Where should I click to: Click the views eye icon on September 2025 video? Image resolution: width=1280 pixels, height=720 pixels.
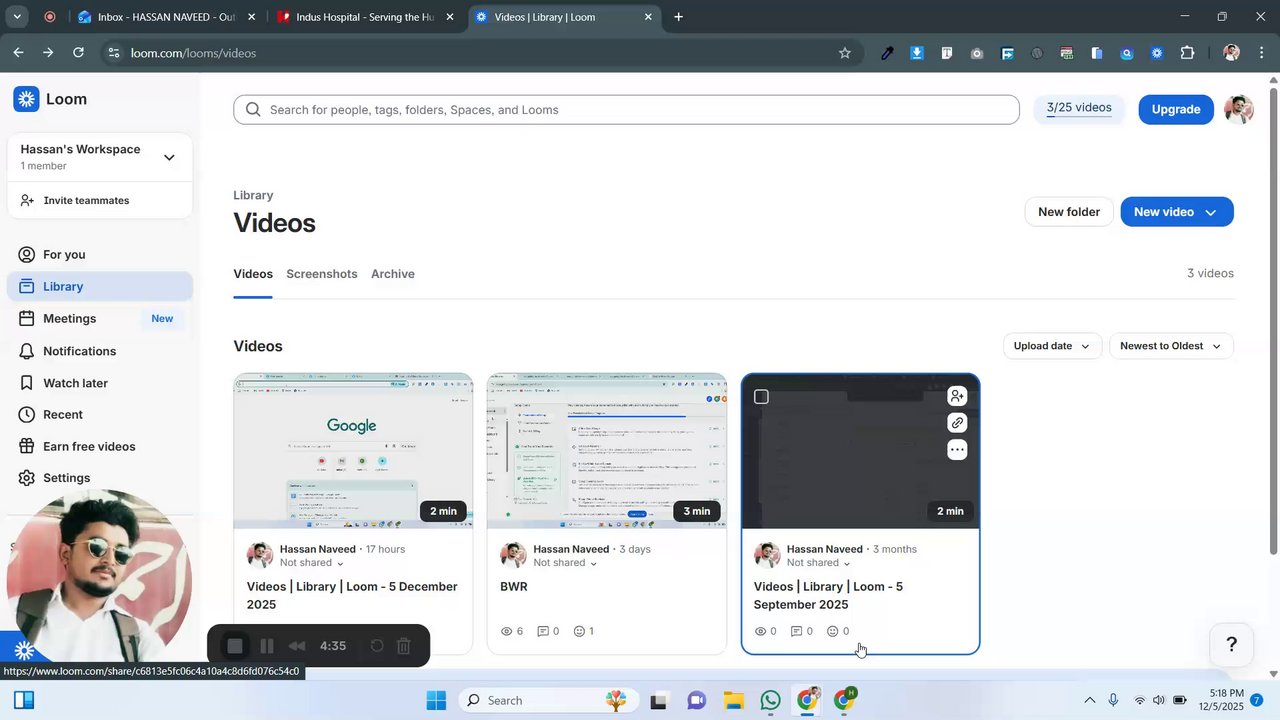[760, 632]
